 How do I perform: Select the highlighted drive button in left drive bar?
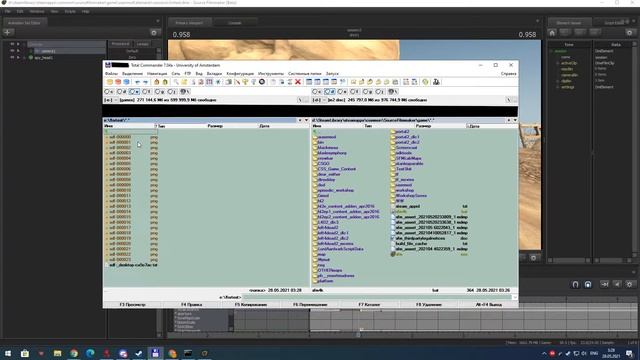(x=134, y=91)
